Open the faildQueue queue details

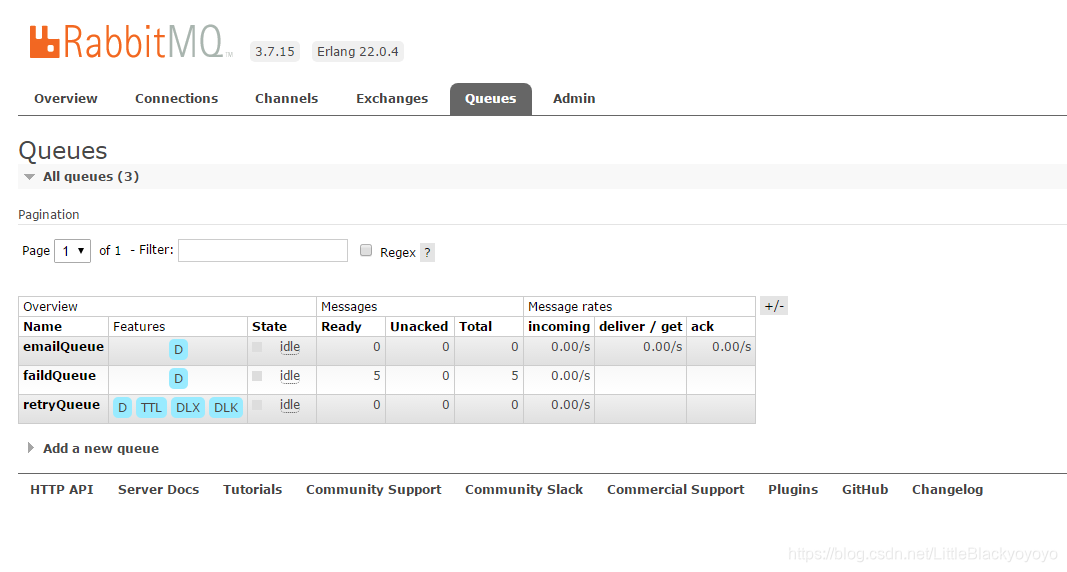[59, 376]
